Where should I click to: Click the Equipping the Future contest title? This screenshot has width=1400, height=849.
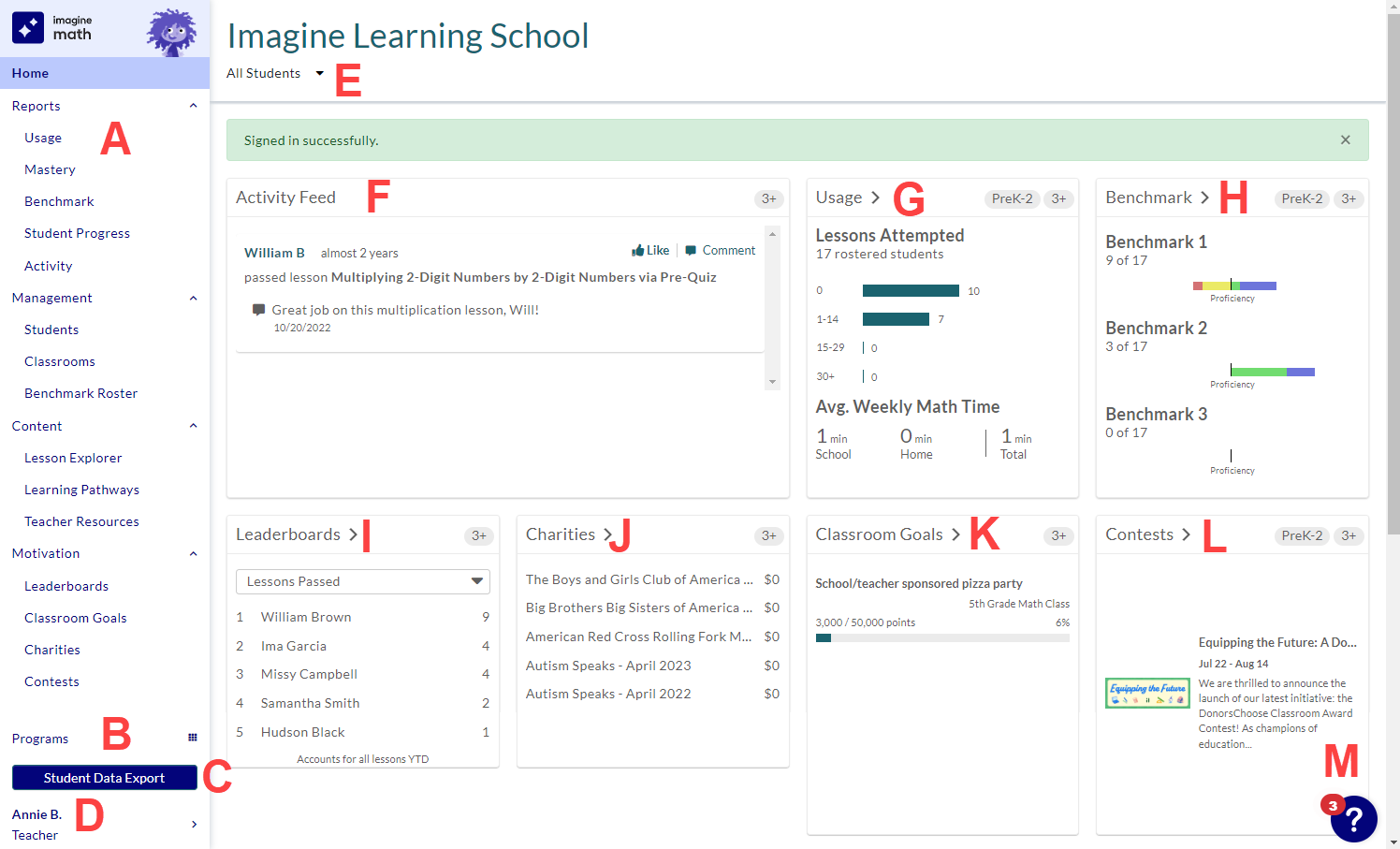1277,642
